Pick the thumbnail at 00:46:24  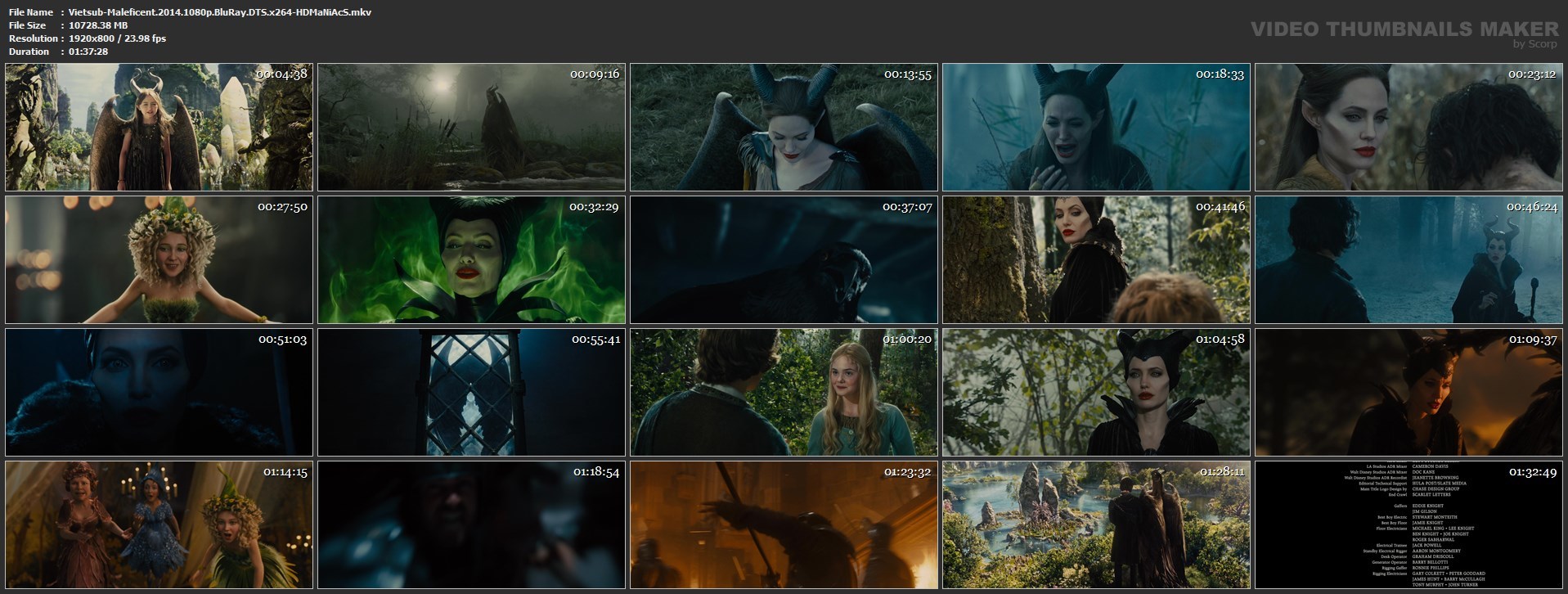point(1409,259)
